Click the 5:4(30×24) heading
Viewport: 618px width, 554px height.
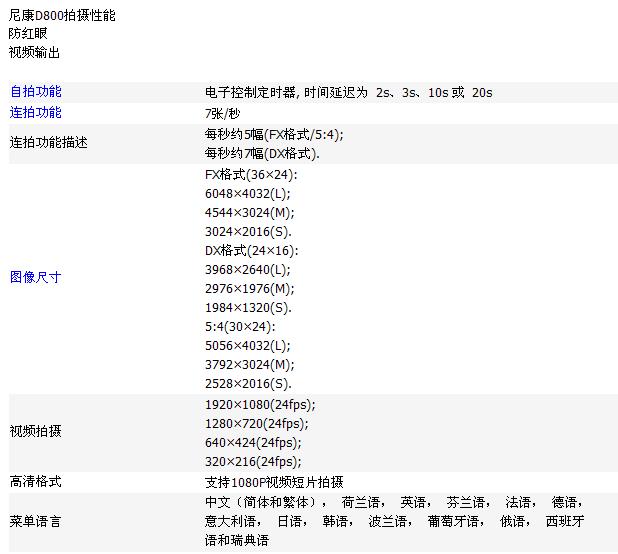pos(240,327)
